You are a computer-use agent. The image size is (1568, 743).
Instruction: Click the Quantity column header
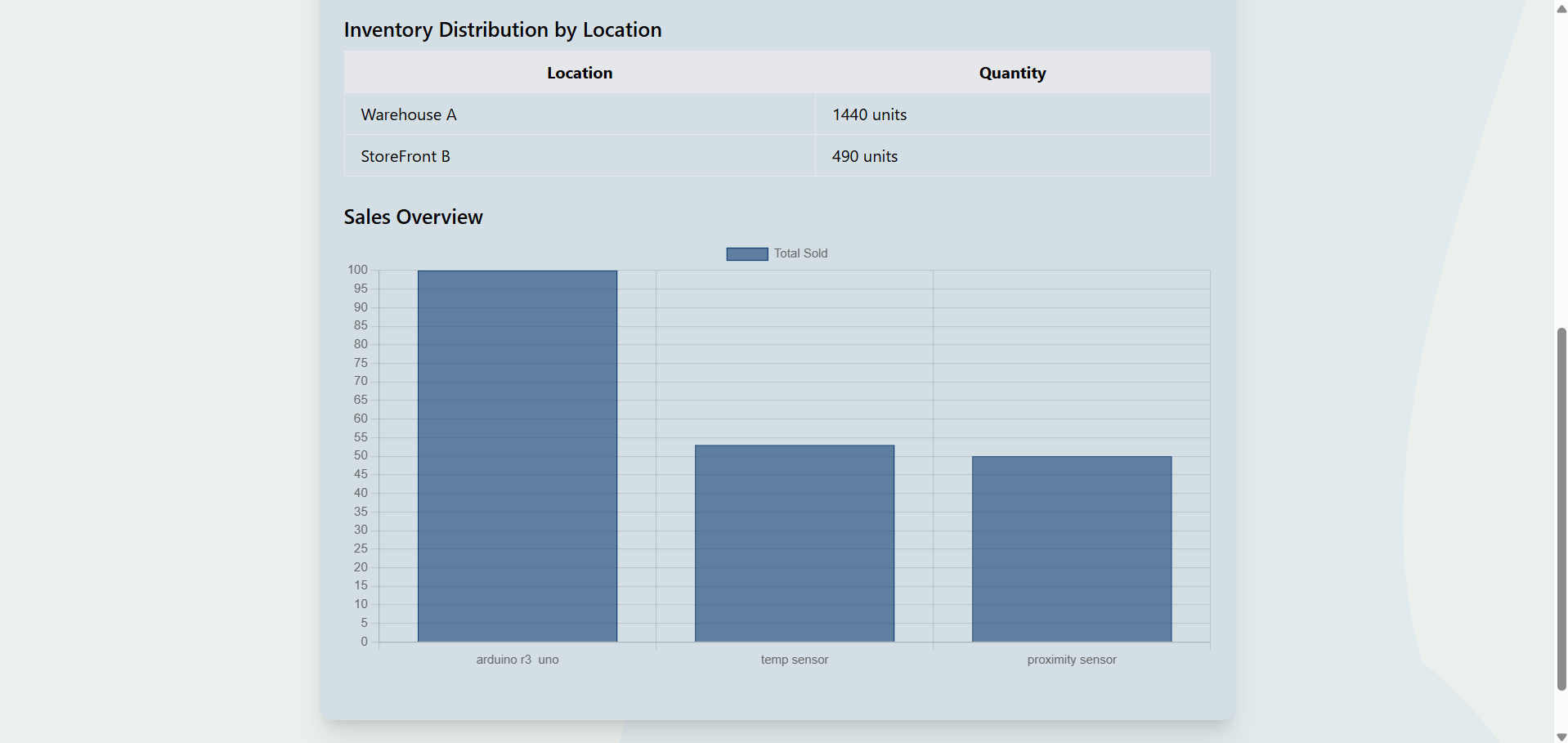[x=1012, y=73]
